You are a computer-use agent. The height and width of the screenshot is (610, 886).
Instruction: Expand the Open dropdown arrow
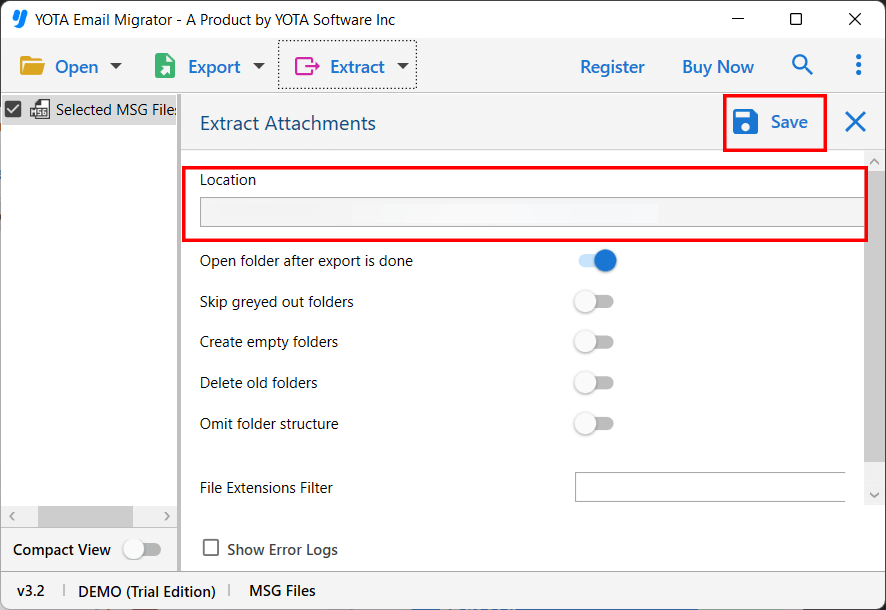[116, 66]
